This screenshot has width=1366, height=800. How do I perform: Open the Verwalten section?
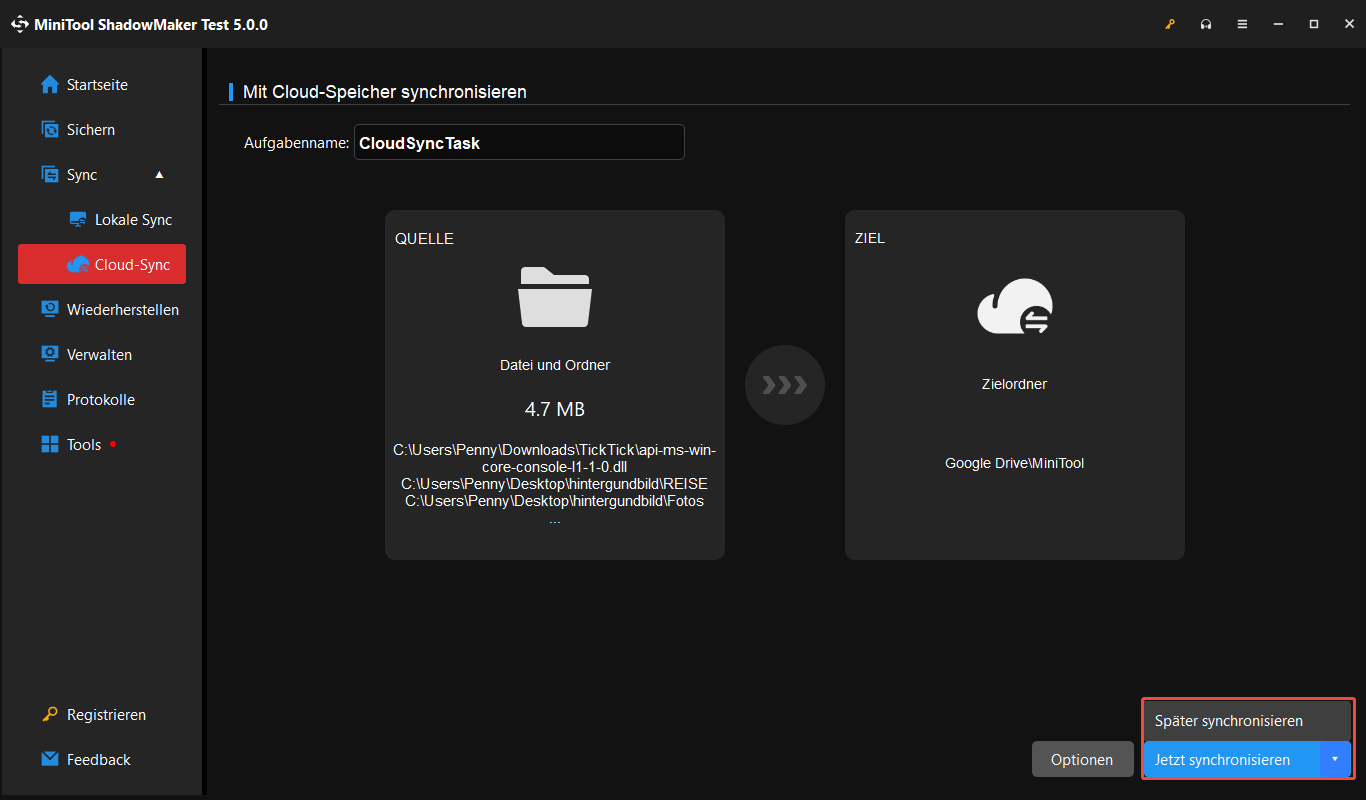99,355
